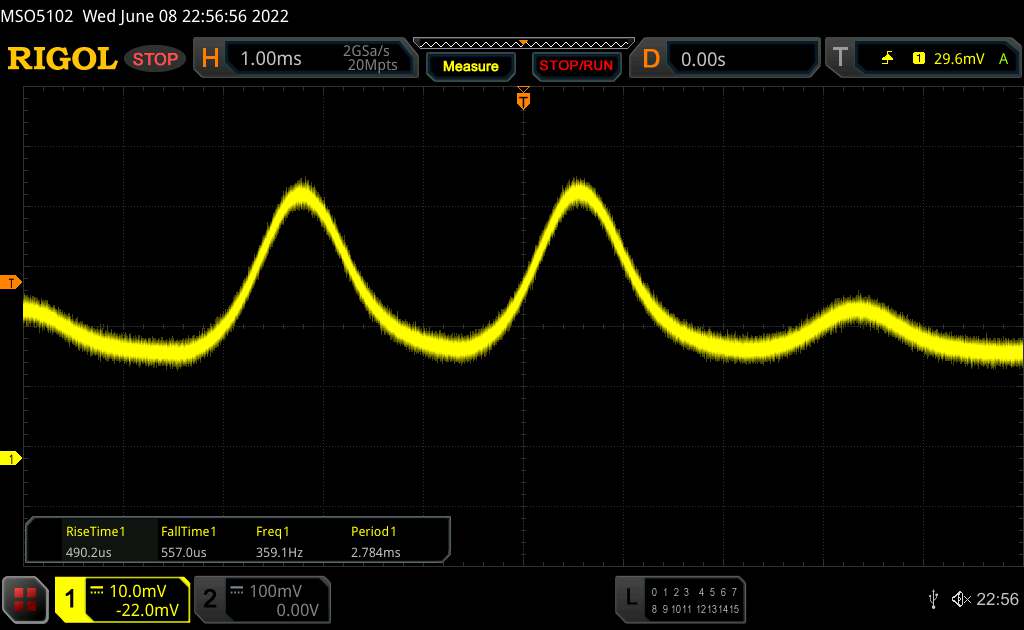The width and height of the screenshot is (1024, 630).
Task: Click the rising edge trigger type icon
Action: point(887,59)
